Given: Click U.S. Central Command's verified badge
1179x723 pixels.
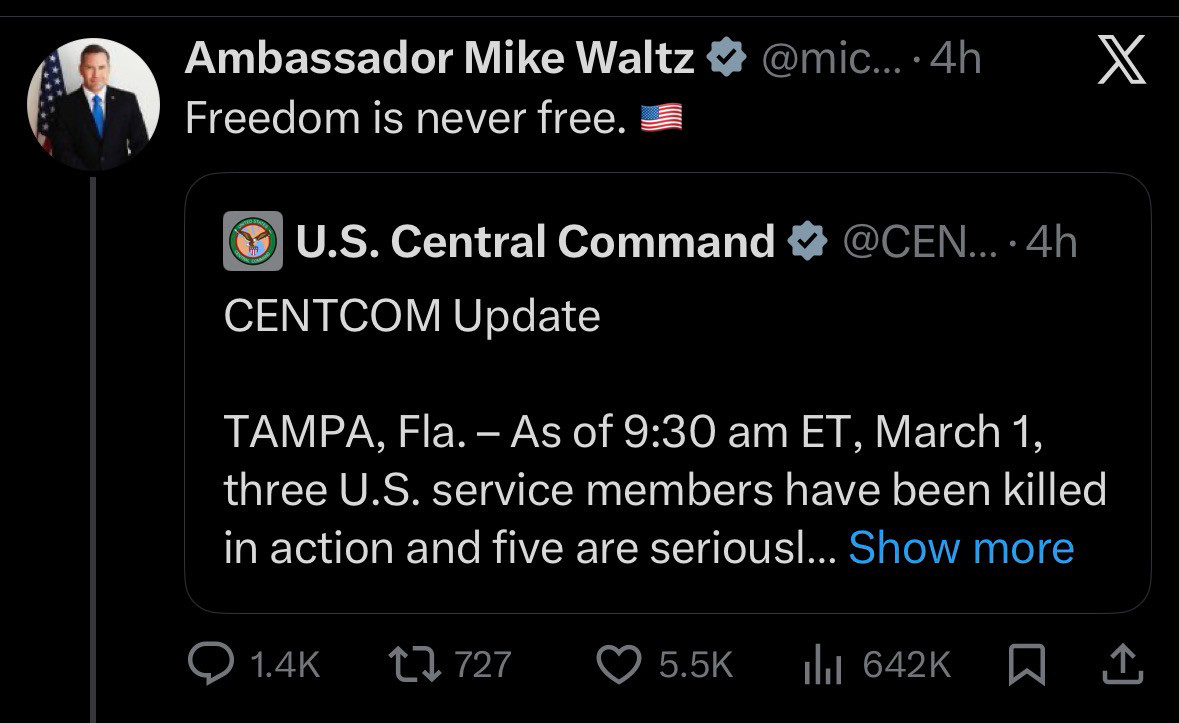Looking at the screenshot, I should click(x=808, y=242).
